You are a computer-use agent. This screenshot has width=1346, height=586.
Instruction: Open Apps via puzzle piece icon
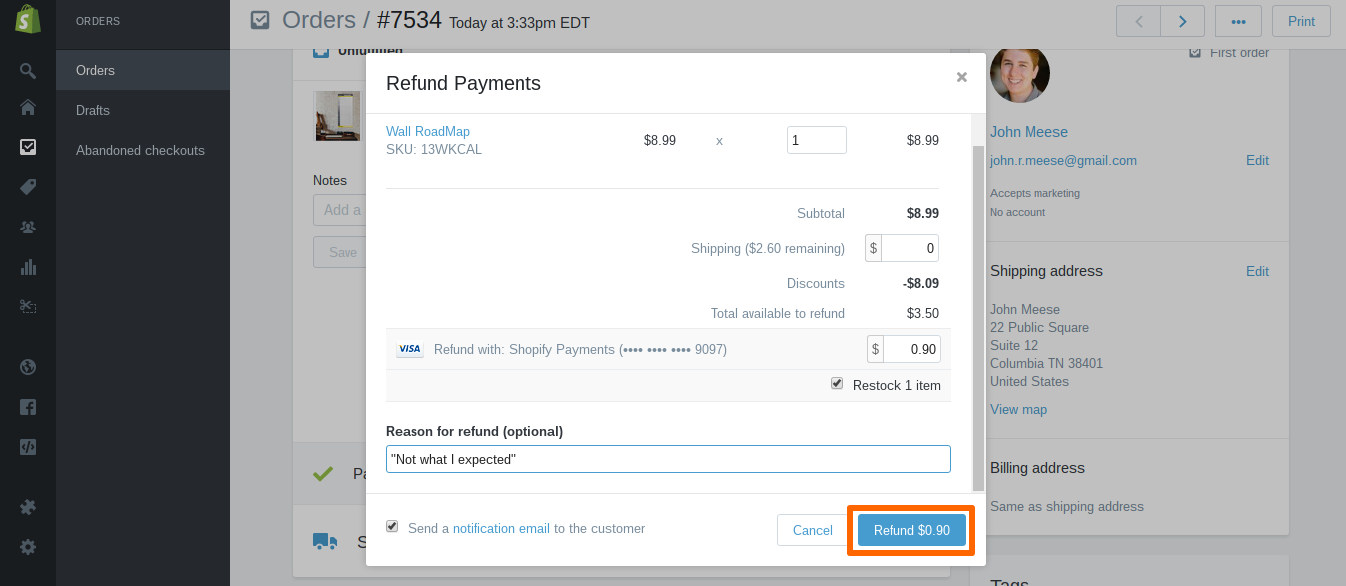[x=28, y=507]
